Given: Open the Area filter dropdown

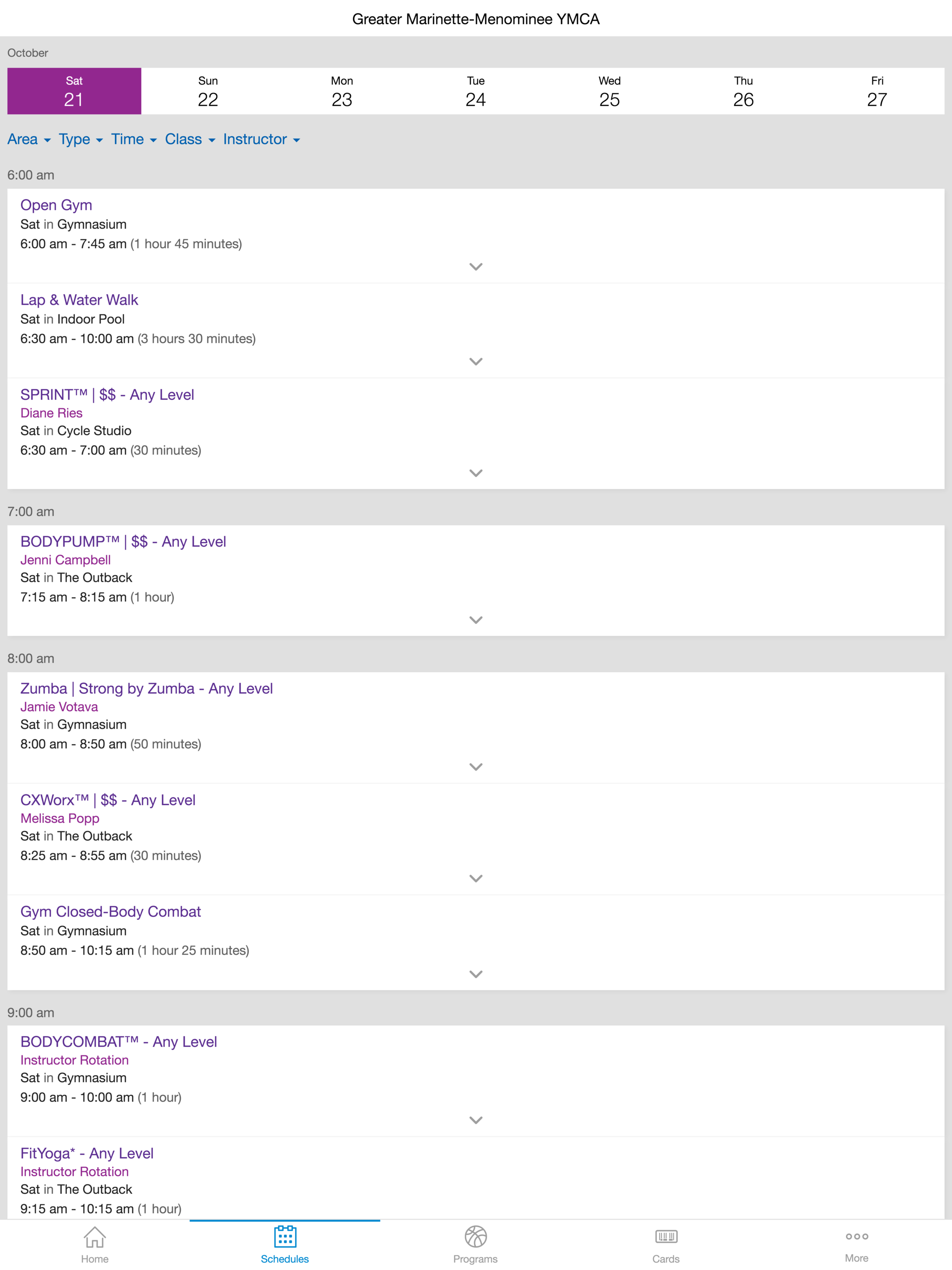Looking at the screenshot, I should pyautogui.click(x=29, y=139).
